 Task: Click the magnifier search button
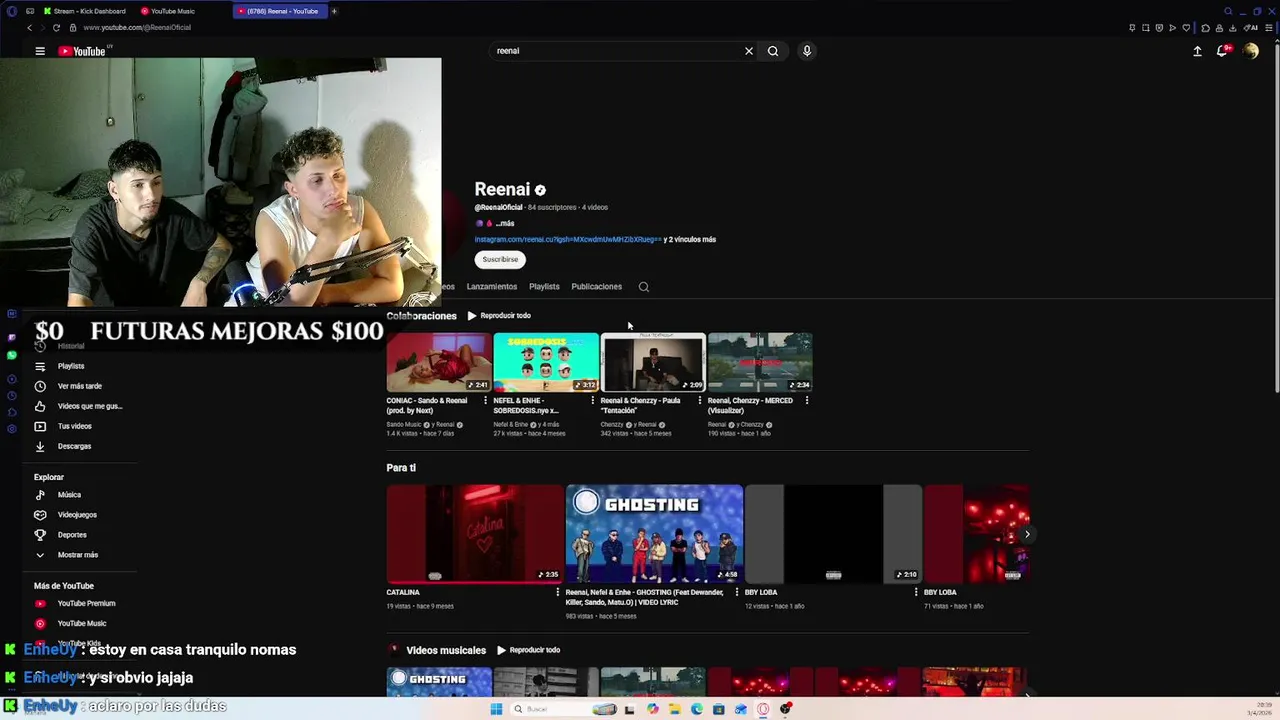pos(773,51)
